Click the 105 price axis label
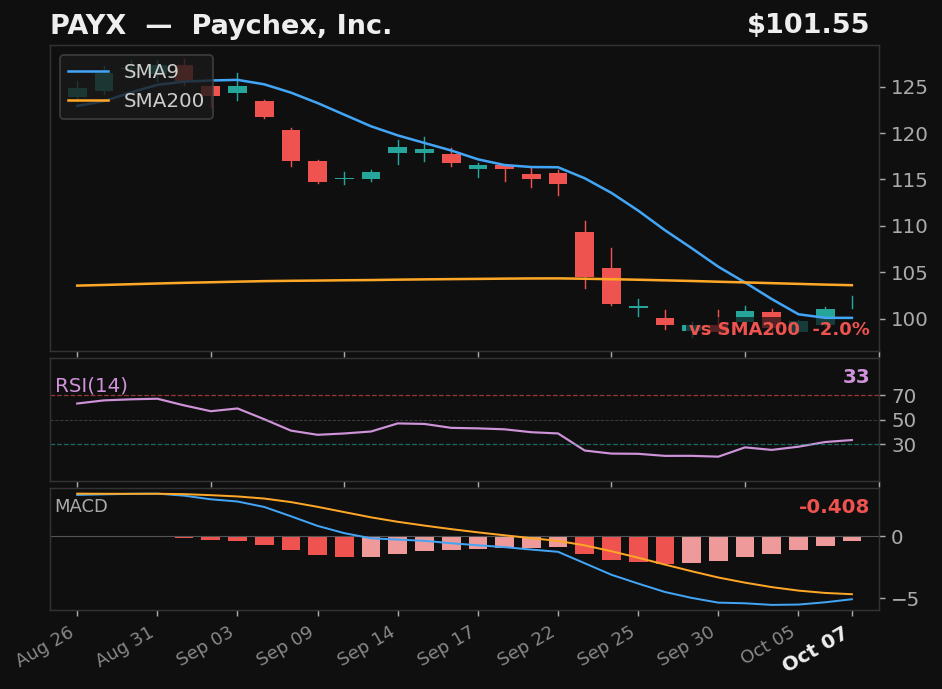 click(909, 273)
